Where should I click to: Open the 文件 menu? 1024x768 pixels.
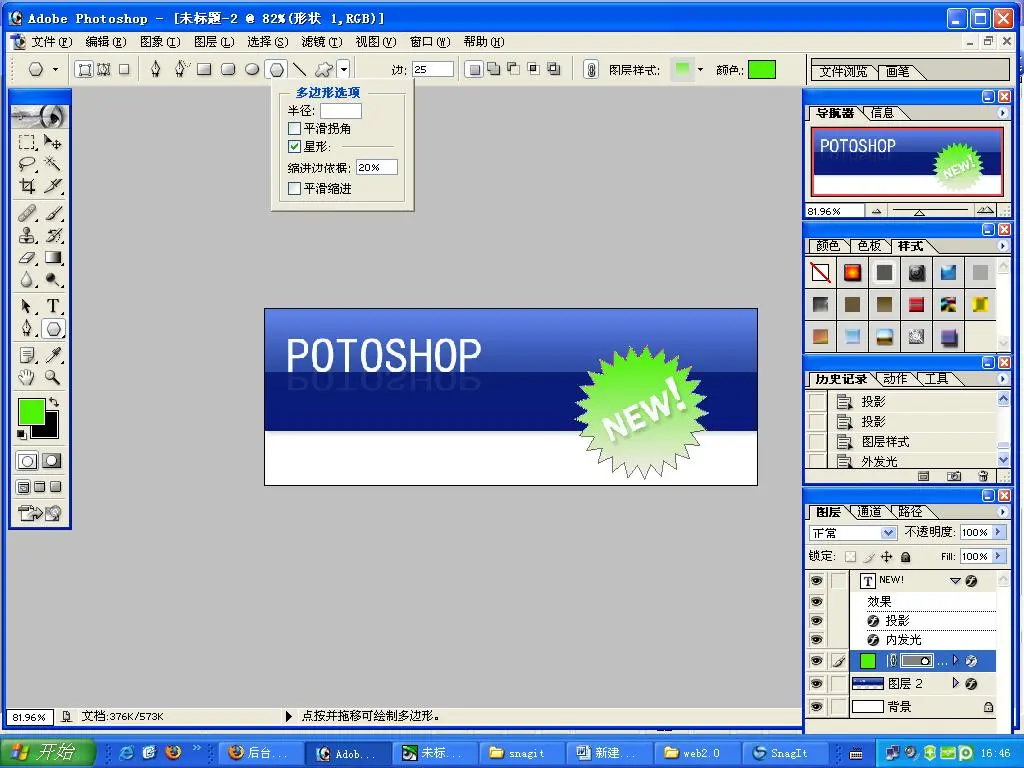[52, 42]
